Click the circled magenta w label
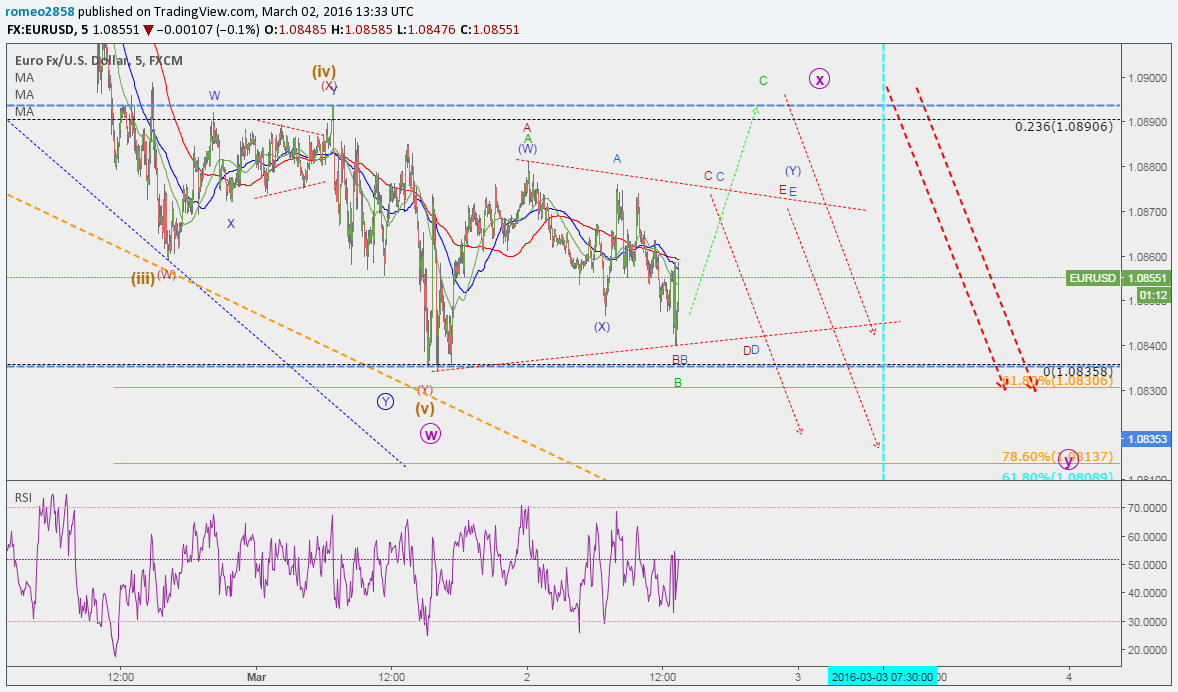This screenshot has height=692, width=1178. (x=430, y=434)
